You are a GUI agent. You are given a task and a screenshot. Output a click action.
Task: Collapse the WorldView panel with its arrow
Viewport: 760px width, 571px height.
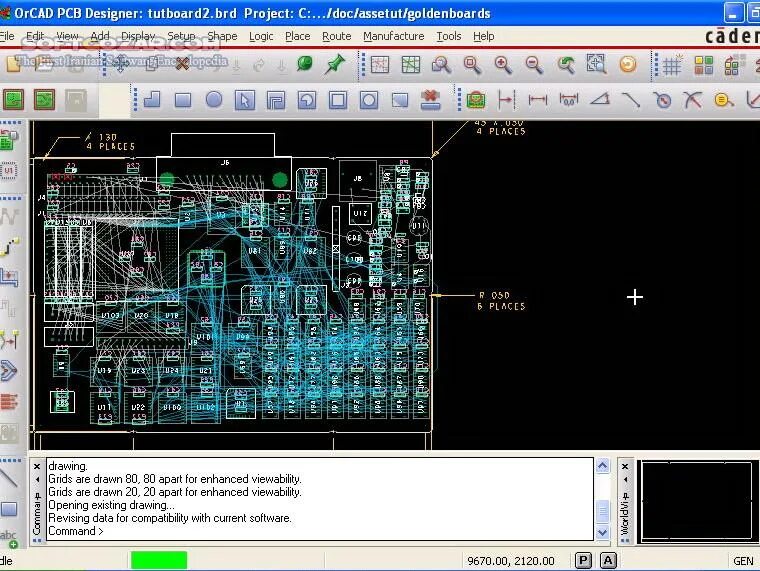[x=626, y=479]
